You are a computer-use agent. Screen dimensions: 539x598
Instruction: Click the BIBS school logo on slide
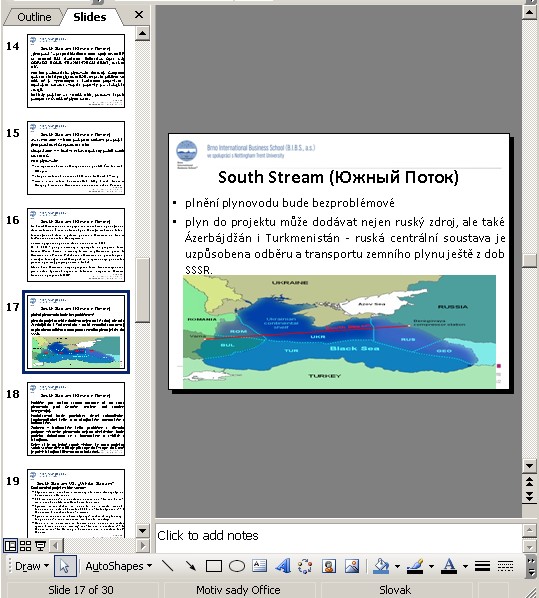pos(187,154)
